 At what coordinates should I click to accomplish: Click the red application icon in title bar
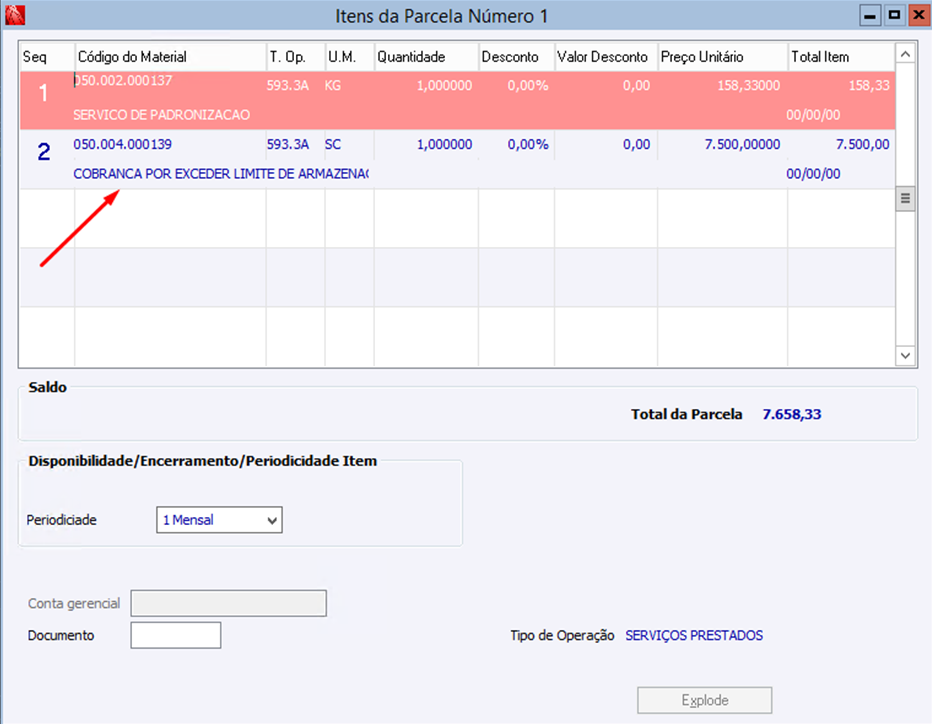tap(14, 15)
